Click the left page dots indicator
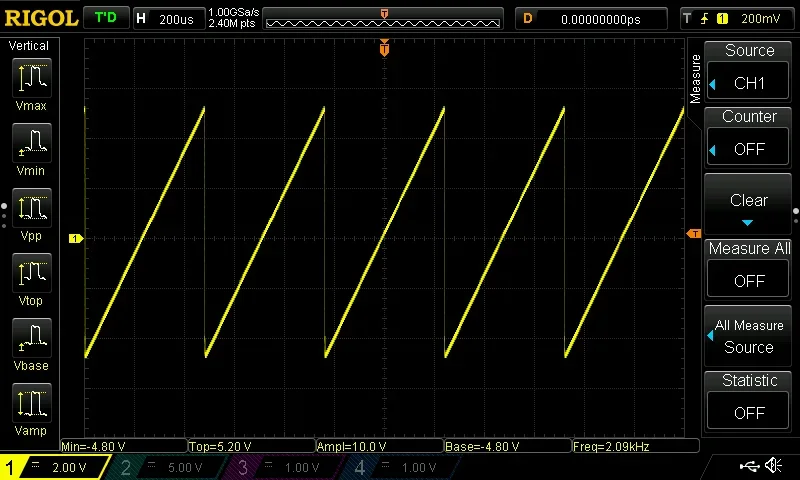The height and width of the screenshot is (480, 800). 4,215
